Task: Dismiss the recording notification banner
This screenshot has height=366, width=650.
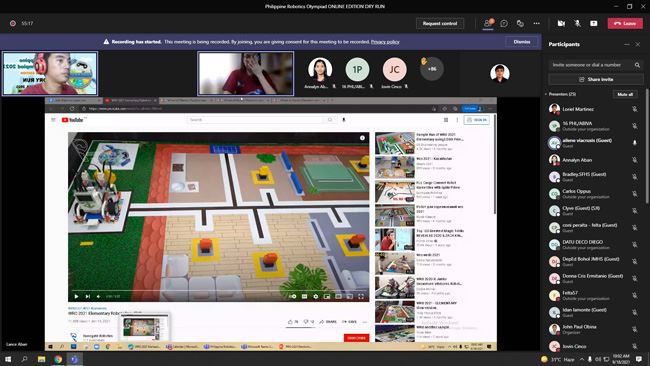Action: point(521,42)
